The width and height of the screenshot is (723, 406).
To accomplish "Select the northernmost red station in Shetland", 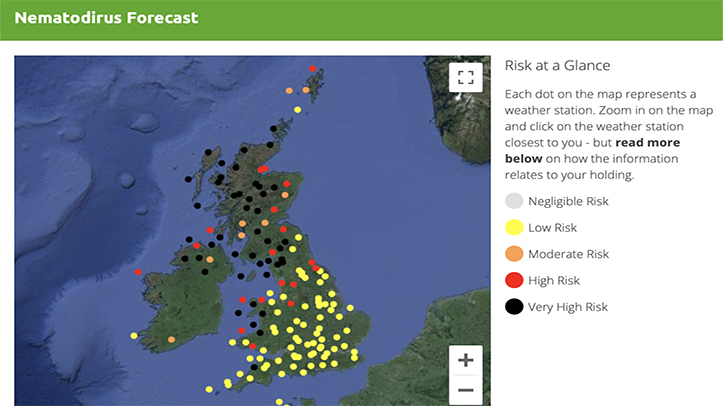I will tap(312, 69).
